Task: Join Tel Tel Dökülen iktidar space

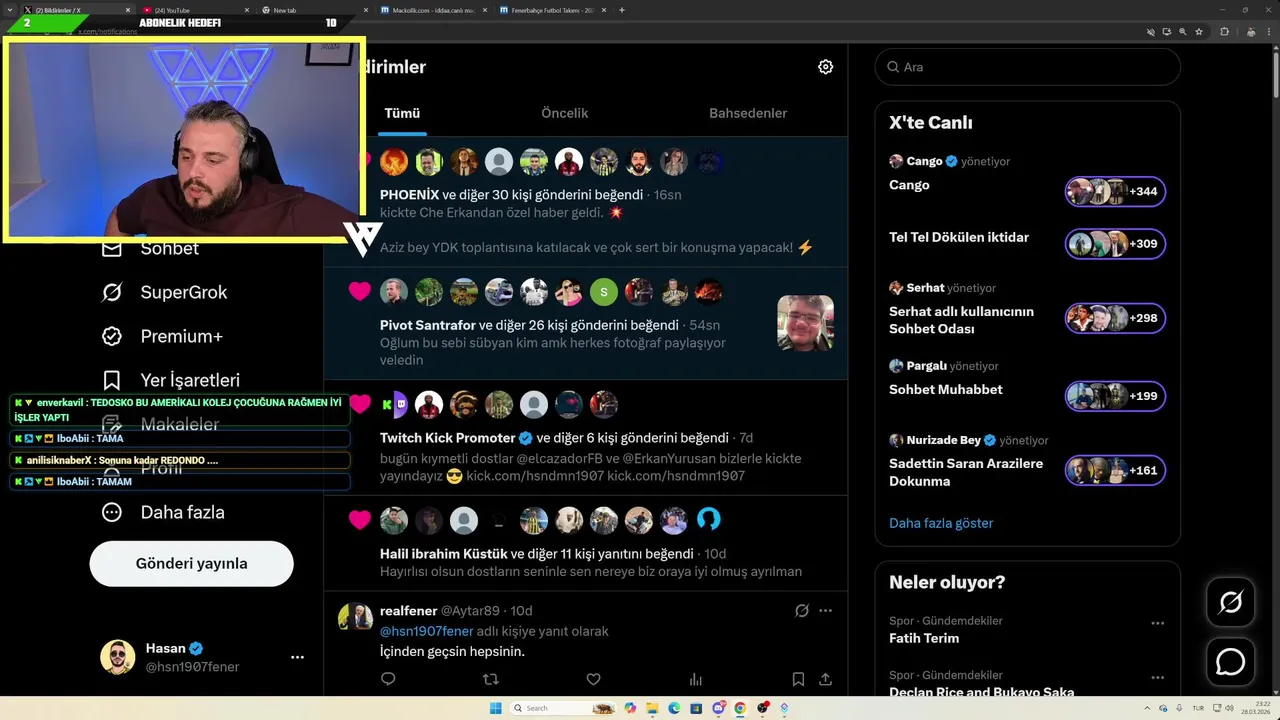Action: pos(1115,244)
